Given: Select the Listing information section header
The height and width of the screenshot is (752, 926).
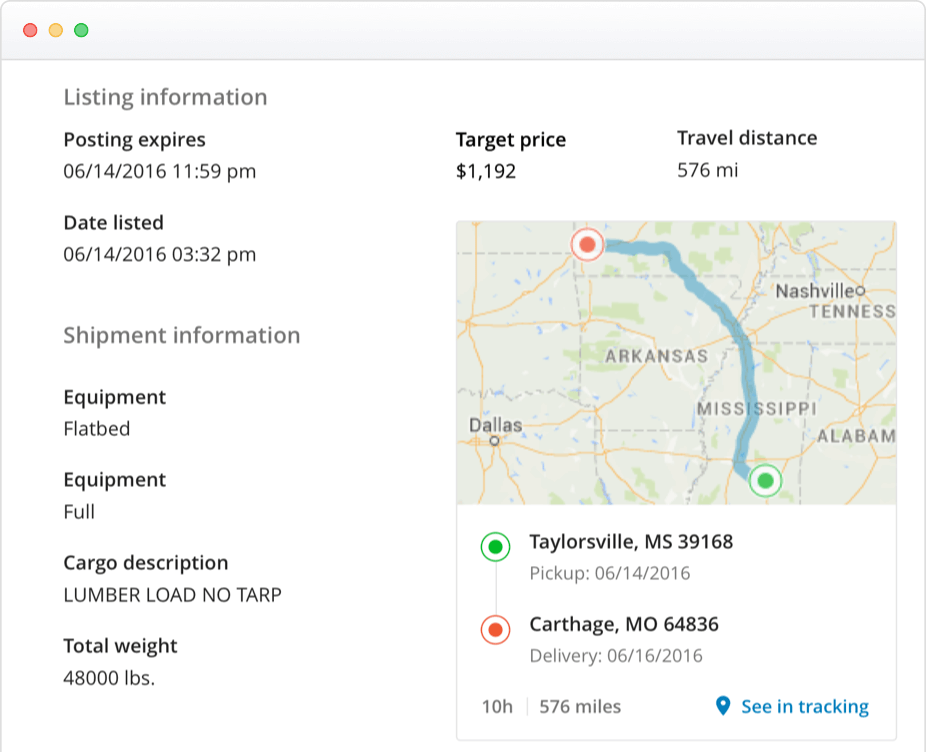Looking at the screenshot, I should [166, 97].
